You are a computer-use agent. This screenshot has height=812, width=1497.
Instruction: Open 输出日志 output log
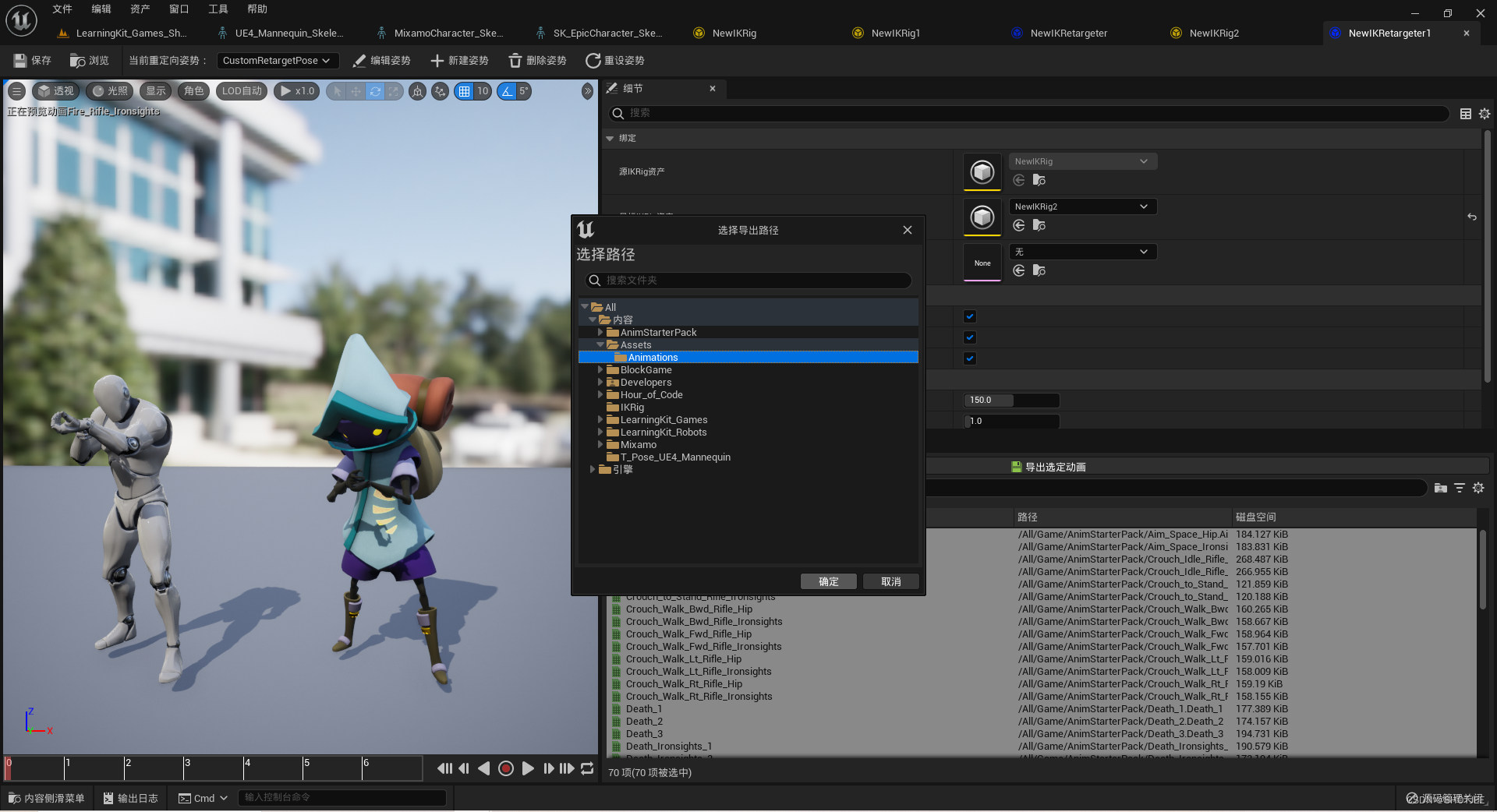pyautogui.click(x=130, y=798)
